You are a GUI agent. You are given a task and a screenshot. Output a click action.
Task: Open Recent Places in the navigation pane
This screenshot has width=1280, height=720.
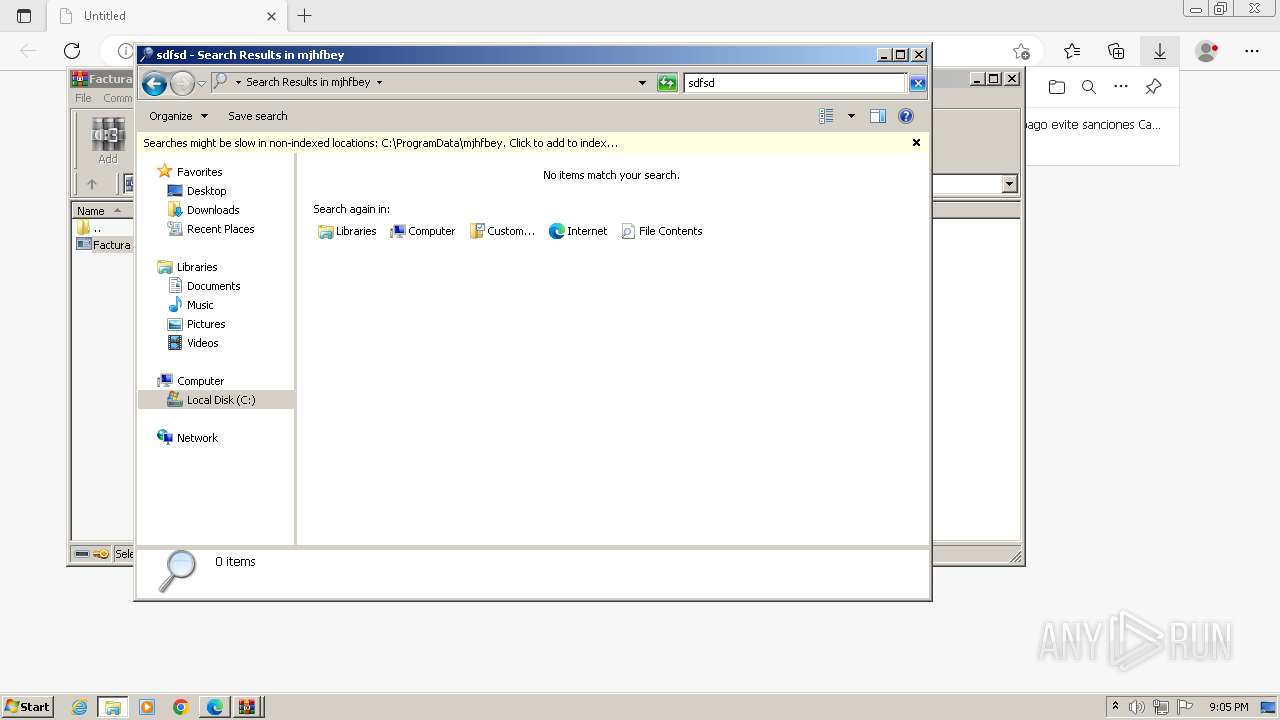coord(211,229)
